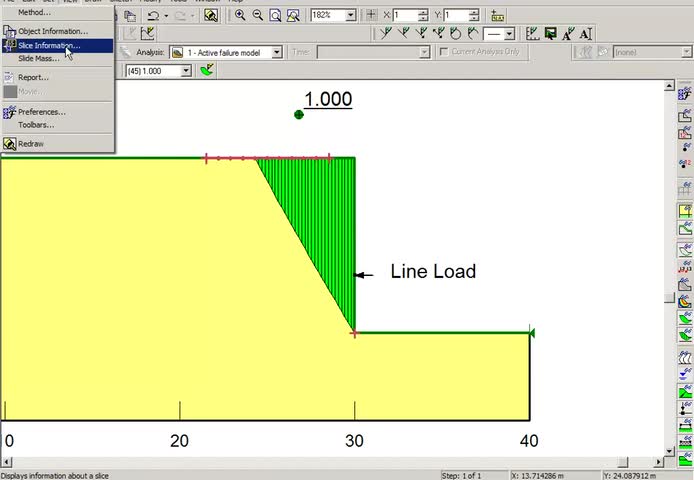
Task: Select the Slice Information... menu entry
Action: [x=58, y=46]
